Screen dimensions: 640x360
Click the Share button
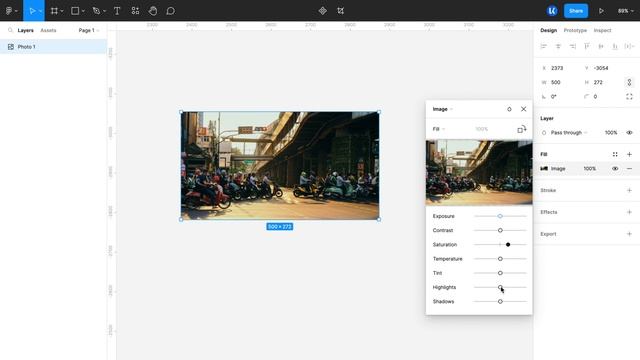pos(576,11)
